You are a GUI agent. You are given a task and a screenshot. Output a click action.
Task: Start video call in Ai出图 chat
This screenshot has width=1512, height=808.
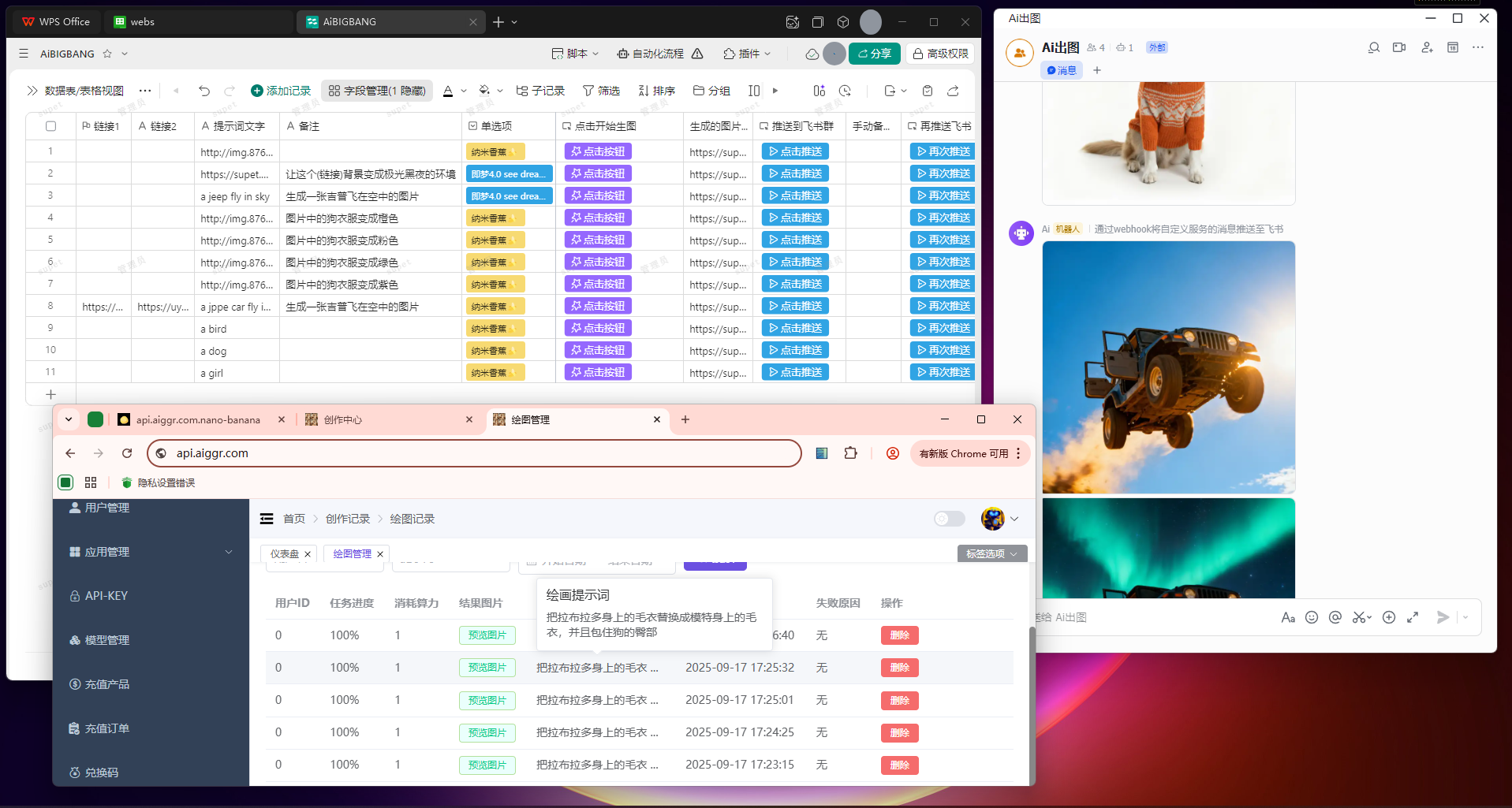[x=1399, y=47]
